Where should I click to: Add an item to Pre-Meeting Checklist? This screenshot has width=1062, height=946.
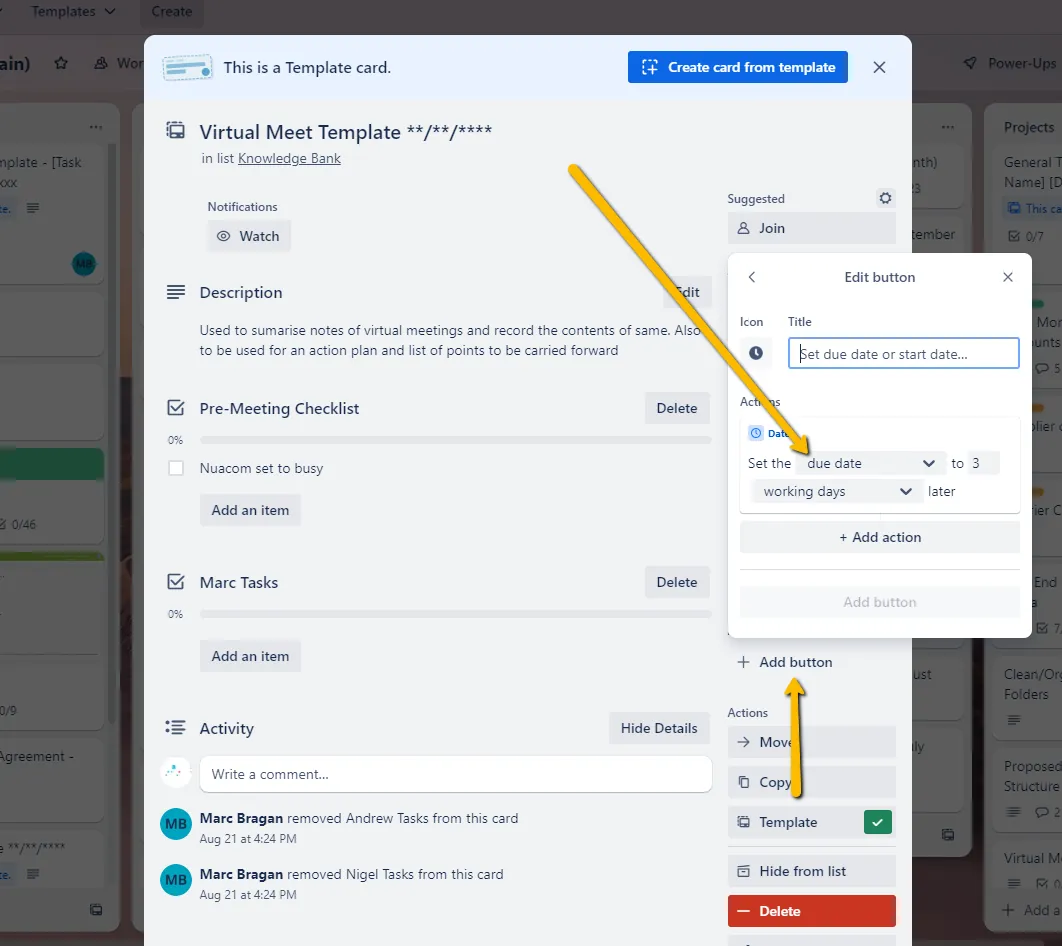pos(250,510)
